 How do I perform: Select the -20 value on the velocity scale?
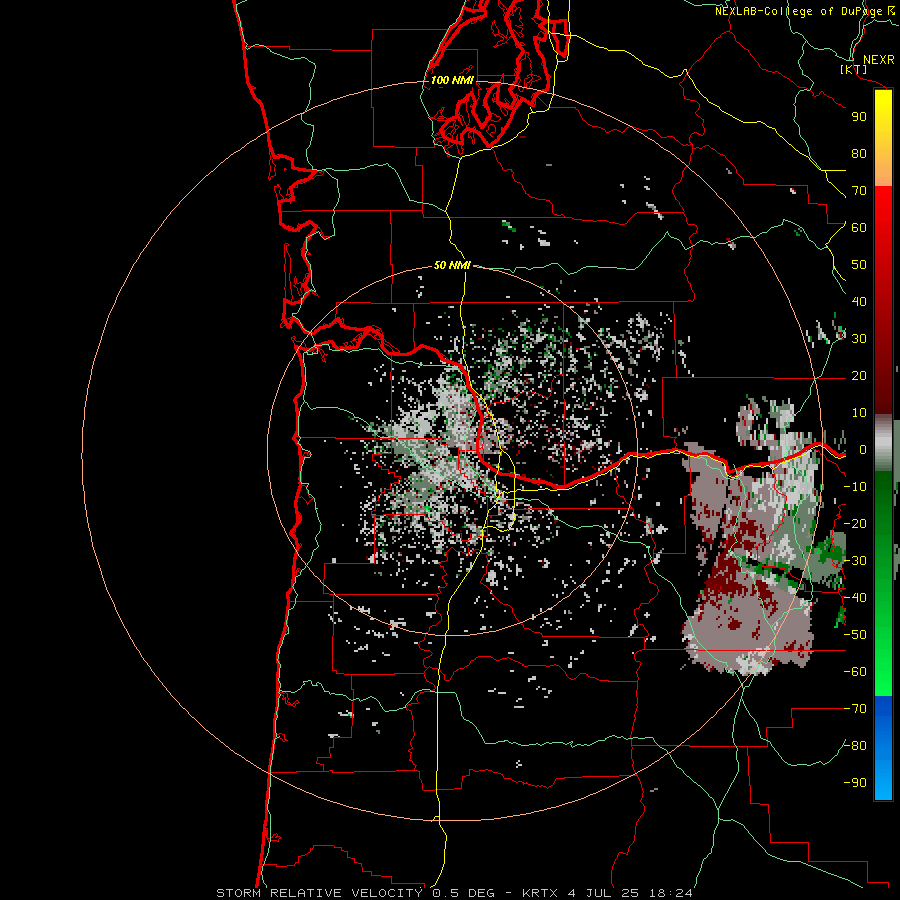[x=855, y=524]
